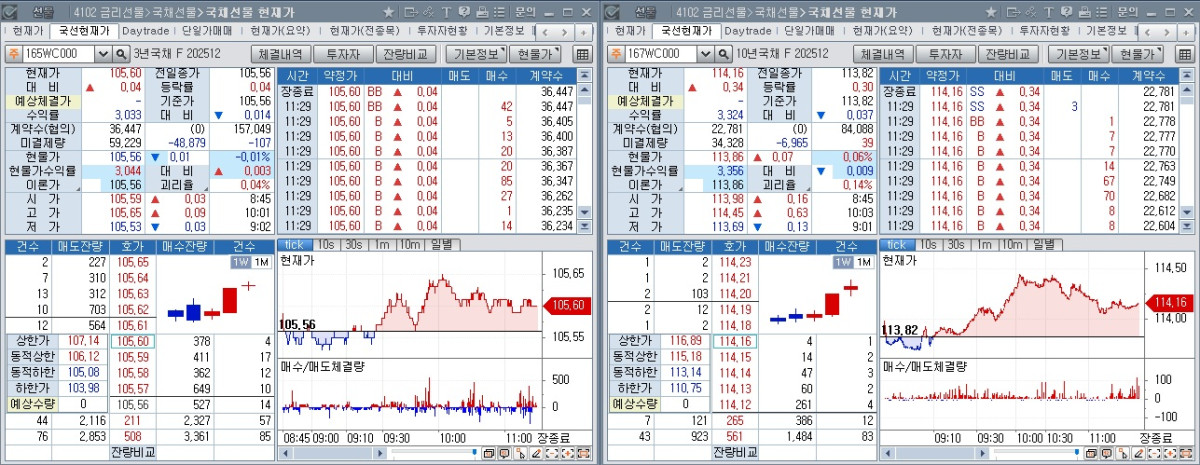
Task: Click the list icon next to 문의 in the 3년국채 window
Action: click(499, 12)
